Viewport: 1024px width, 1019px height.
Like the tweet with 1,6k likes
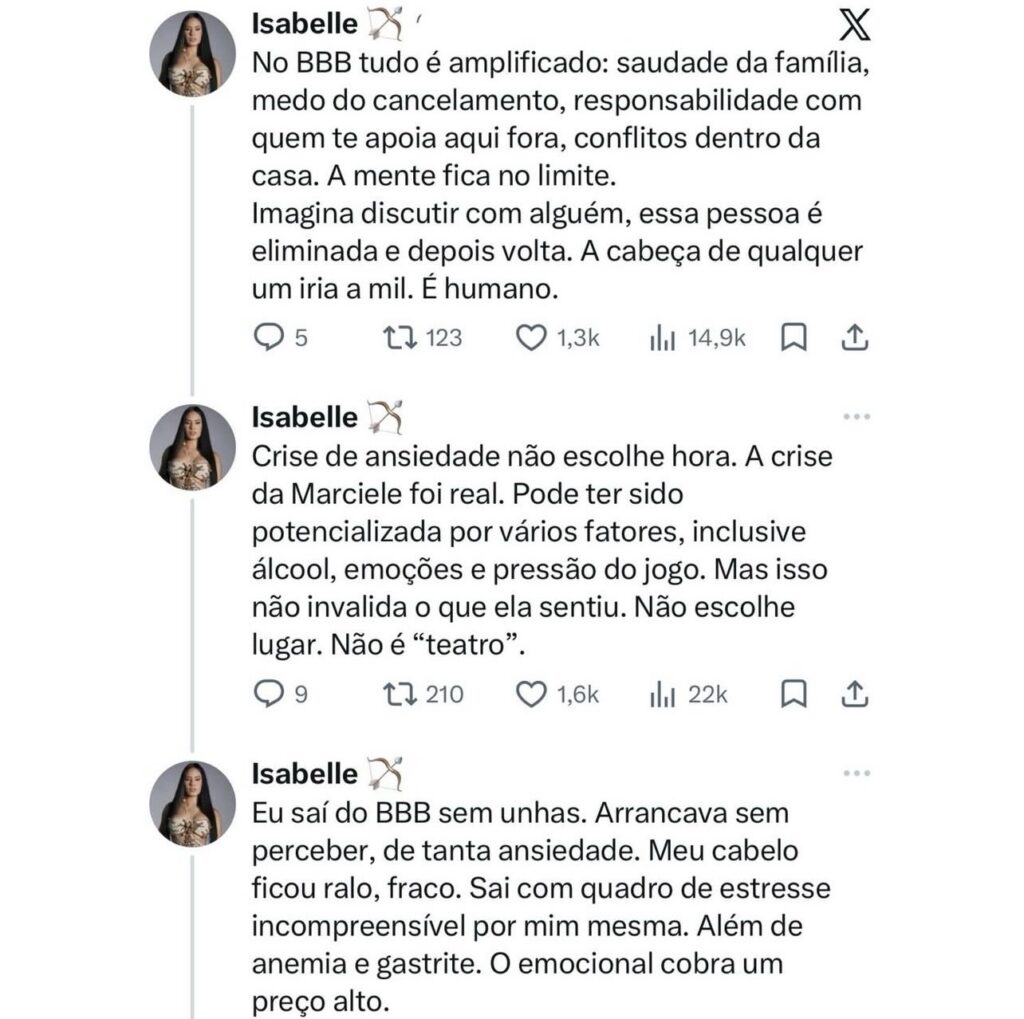pyautogui.click(x=531, y=694)
